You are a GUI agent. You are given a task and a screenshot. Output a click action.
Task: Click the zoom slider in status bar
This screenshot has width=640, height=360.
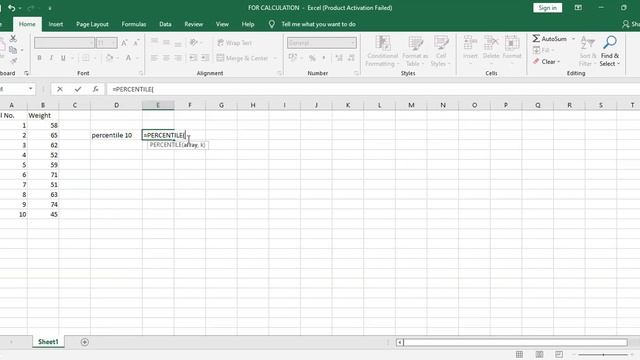point(603,355)
